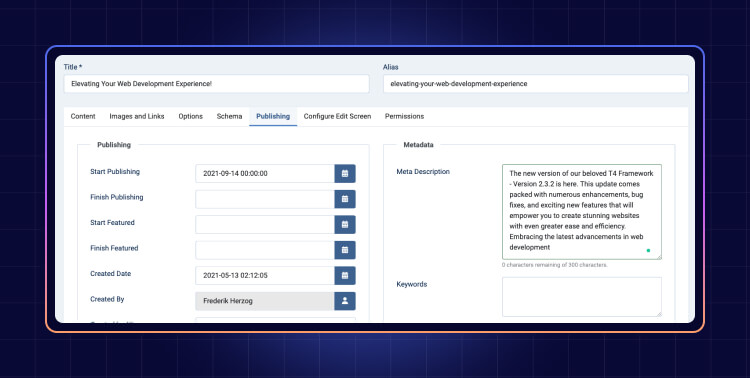
Task: Click the Meta Description label
Action: [x=423, y=172]
